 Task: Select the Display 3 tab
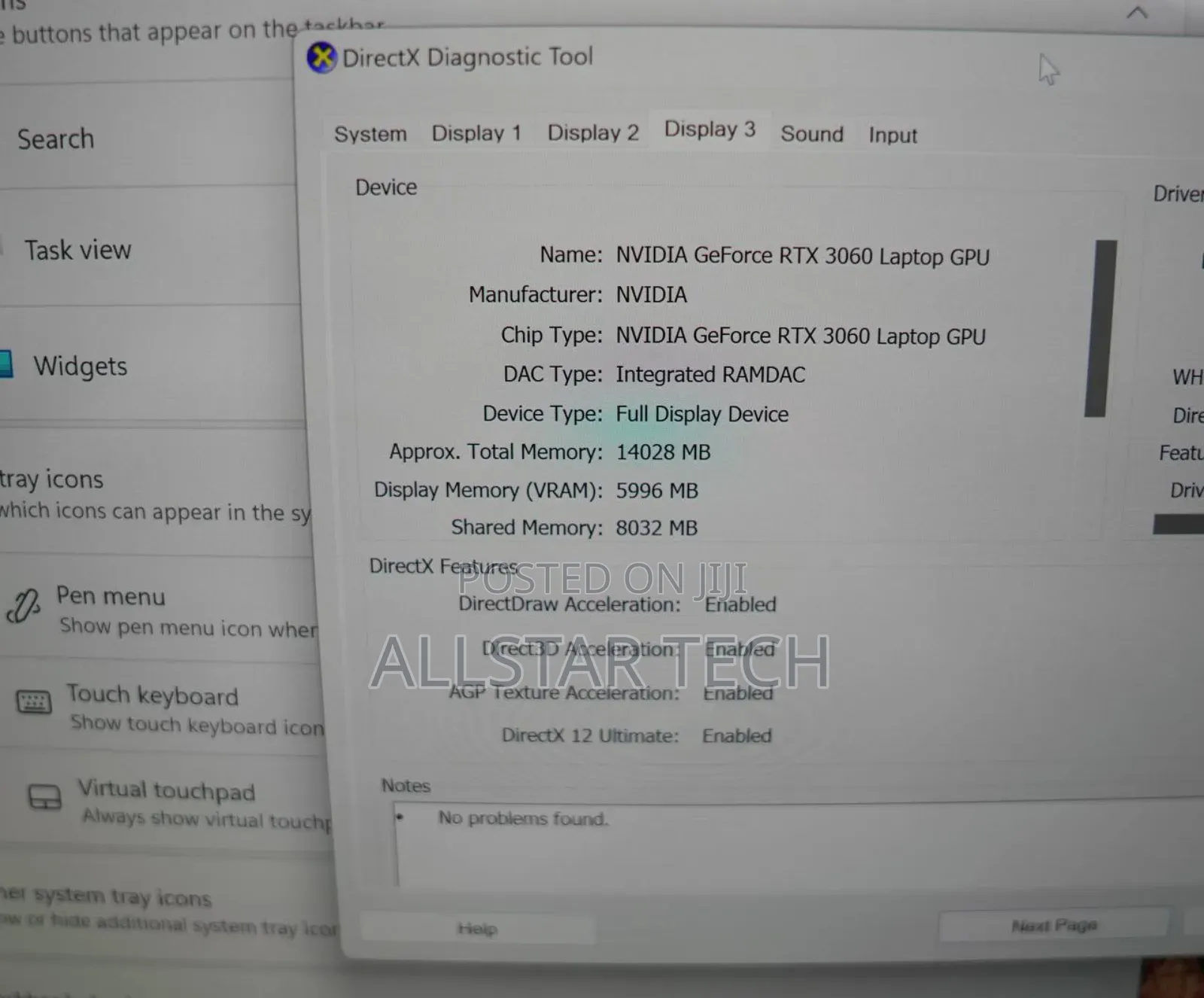710,129
